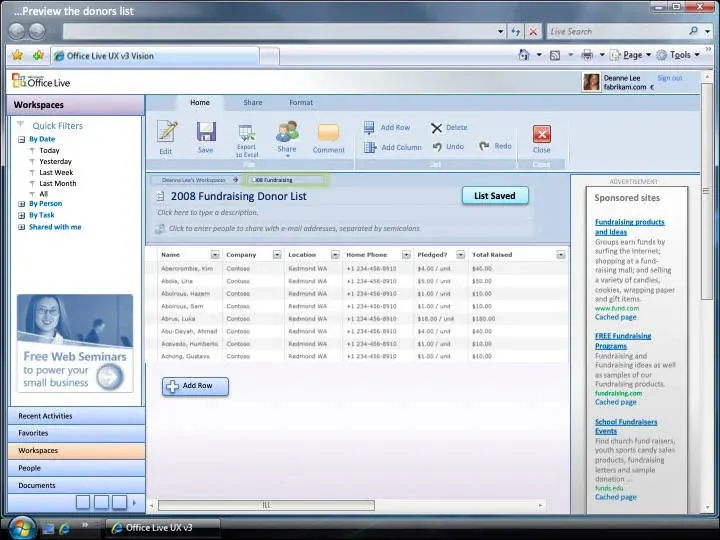720x540 pixels.
Task: Click the description field placeholder text
Action: [208, 213]
